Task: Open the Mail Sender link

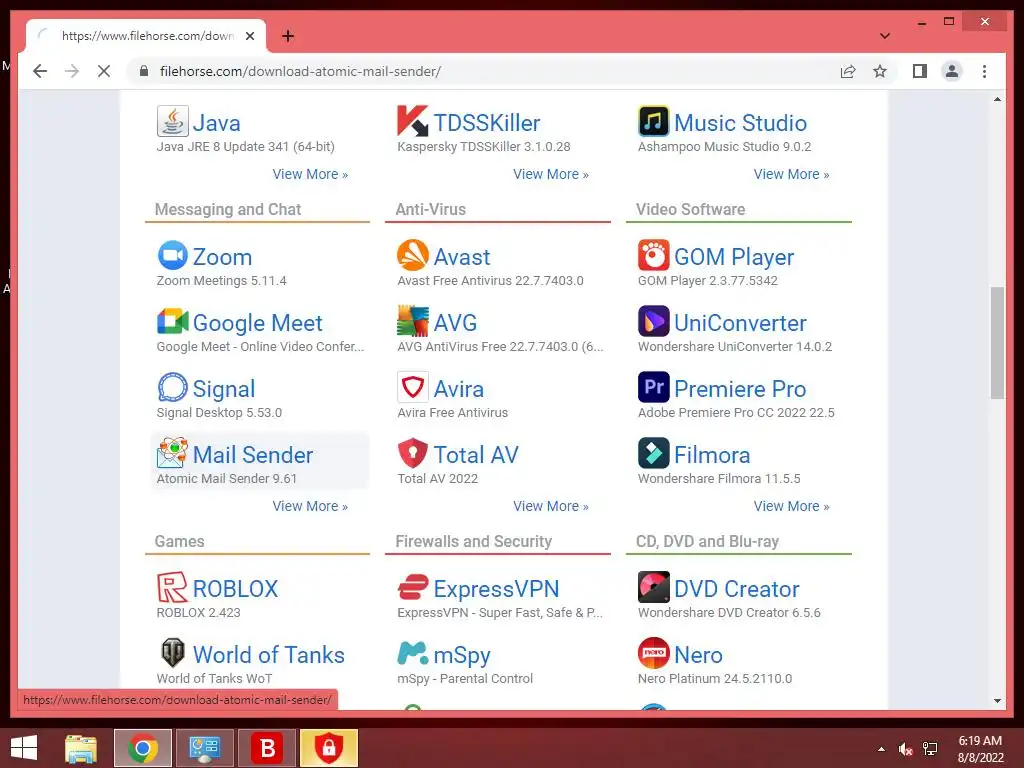Action: (x=253, y=455)
